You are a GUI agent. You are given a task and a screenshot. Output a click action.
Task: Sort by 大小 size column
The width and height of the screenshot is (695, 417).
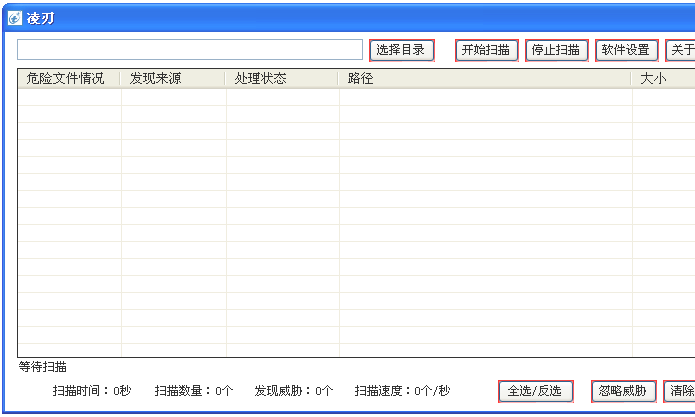652,78
